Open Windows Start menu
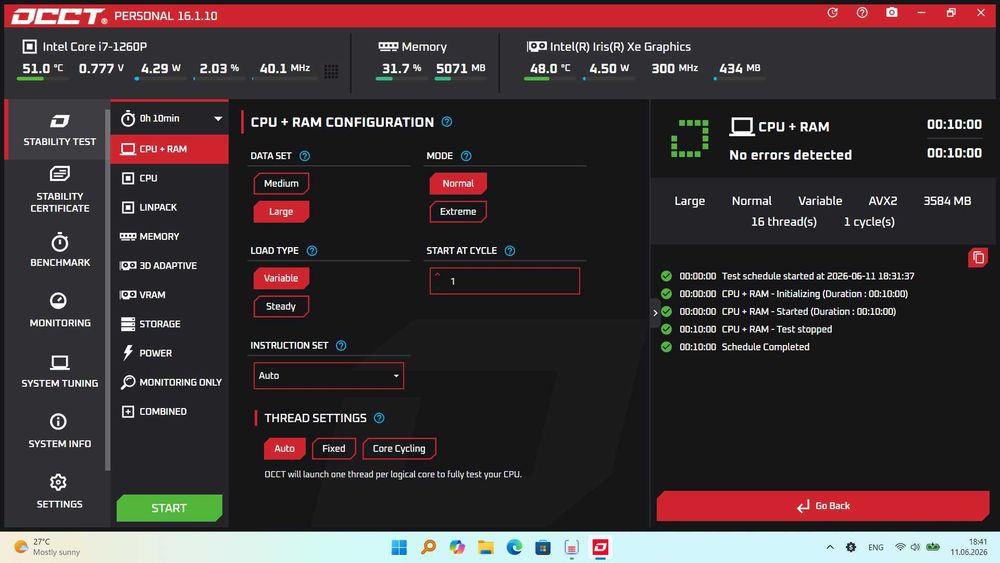The image size is (1000, 563). pos(399,547)
